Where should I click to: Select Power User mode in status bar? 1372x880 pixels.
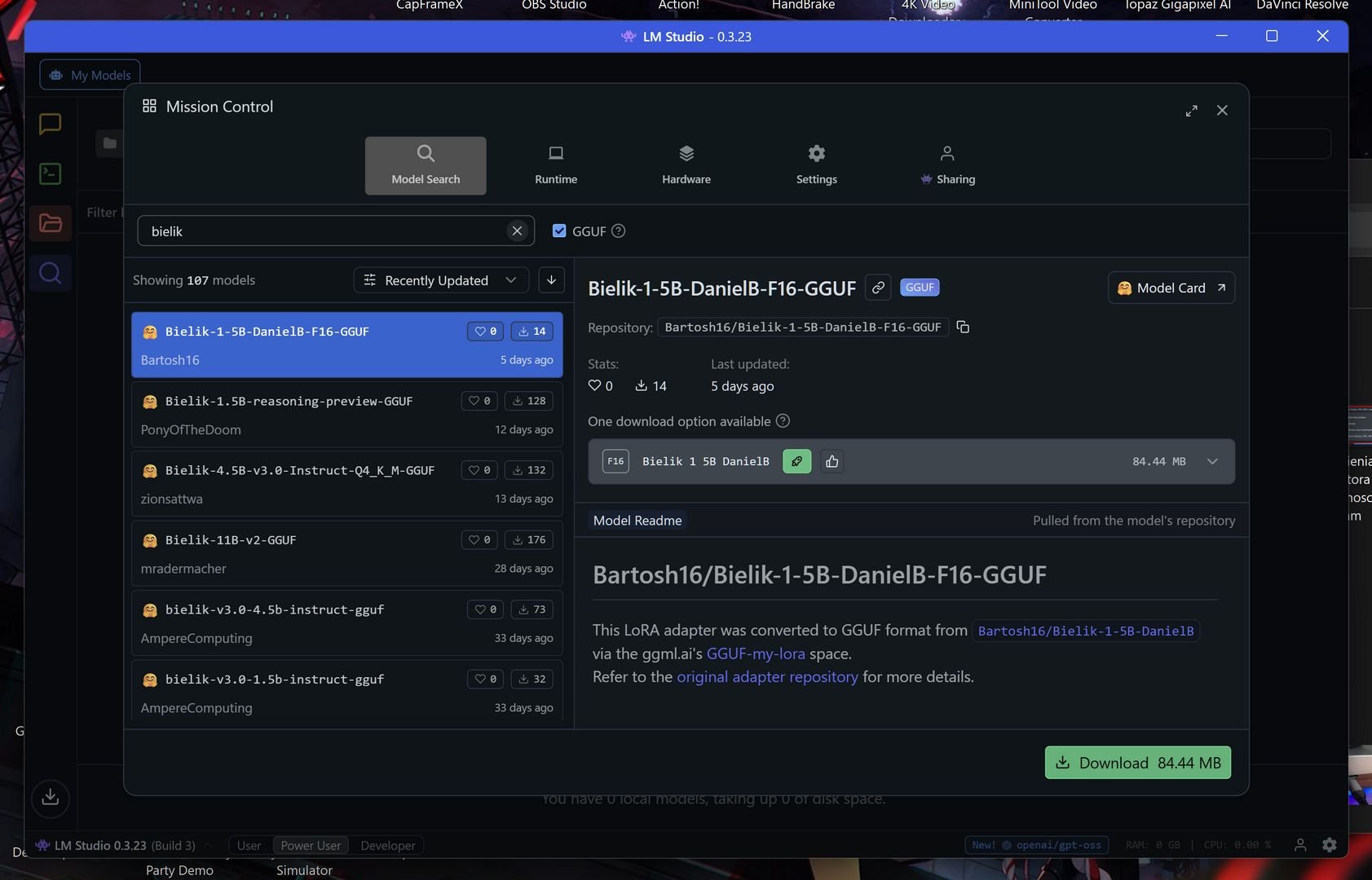point(311,845)
